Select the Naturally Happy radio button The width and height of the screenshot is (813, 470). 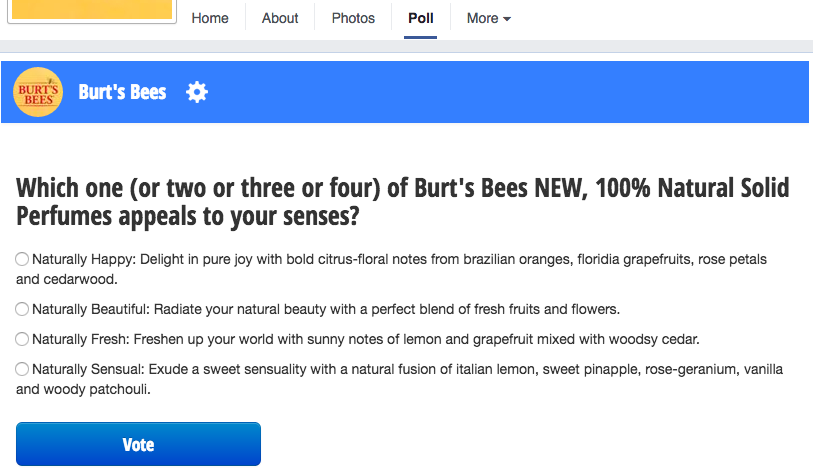point(22,259)
